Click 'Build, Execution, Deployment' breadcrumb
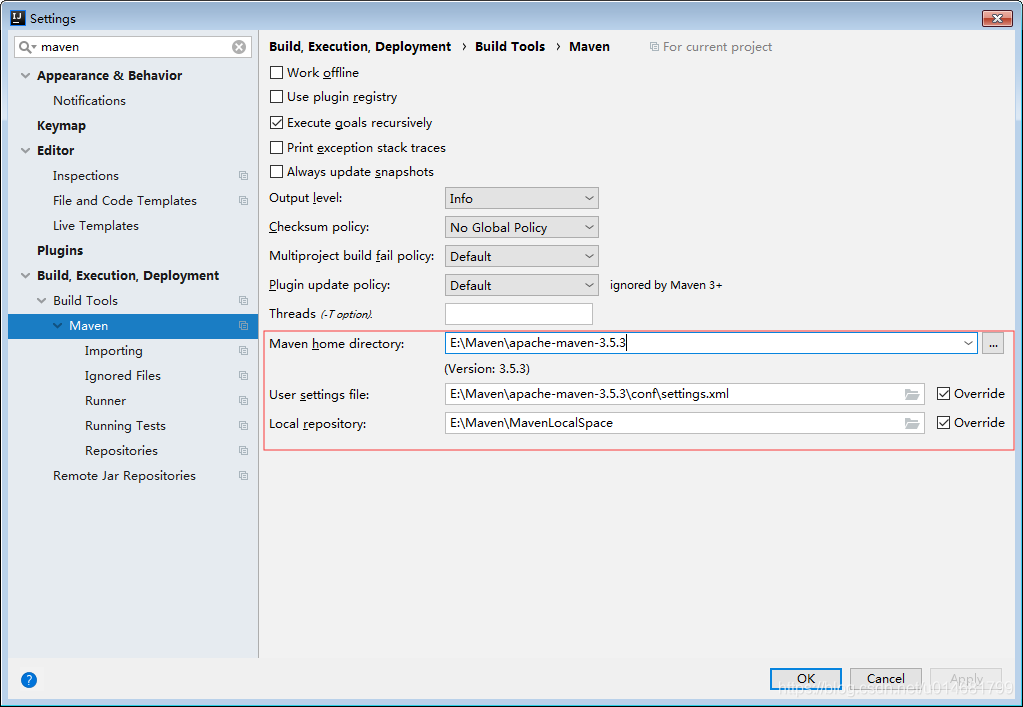 point(360,47)
